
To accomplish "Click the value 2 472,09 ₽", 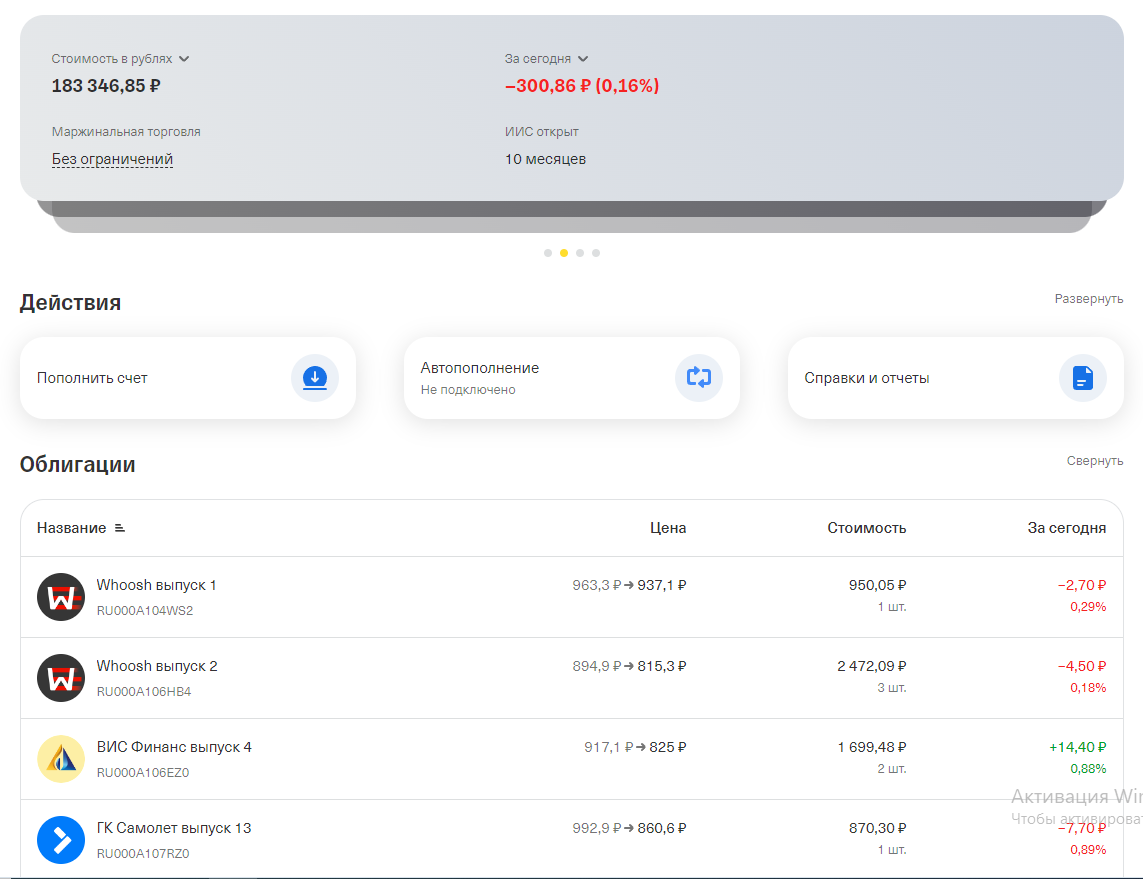I will (x=871, y=666).
